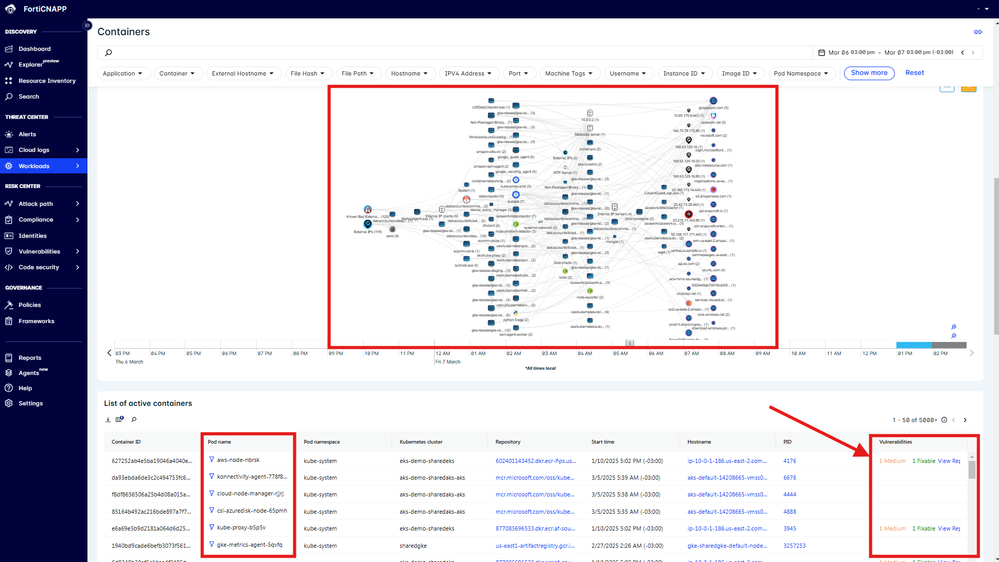This screenshot has width=999, height=562.
Task: Reset all filters link
Action: coord(914,73)
